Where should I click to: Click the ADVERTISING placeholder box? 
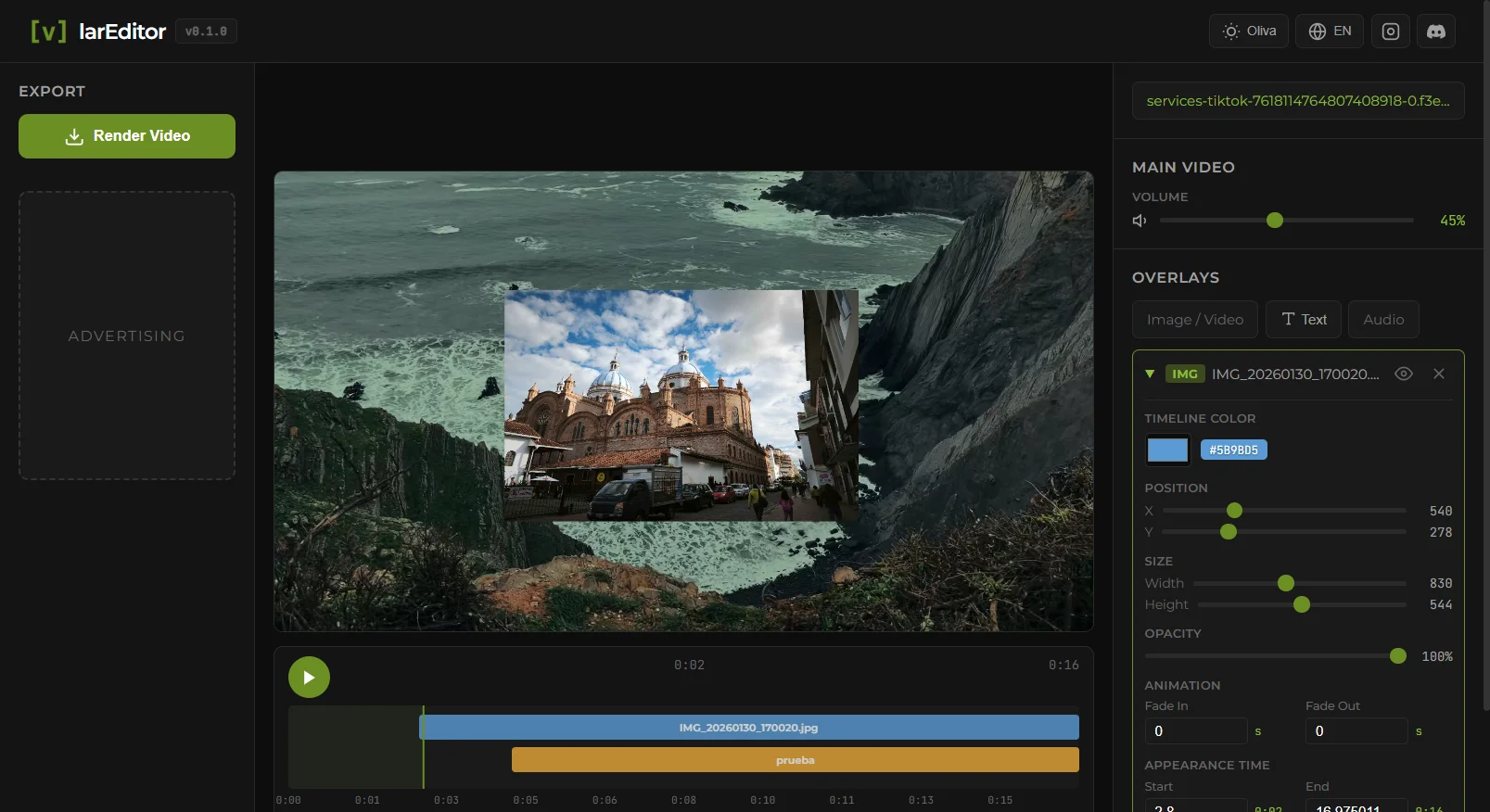(127, 336)
